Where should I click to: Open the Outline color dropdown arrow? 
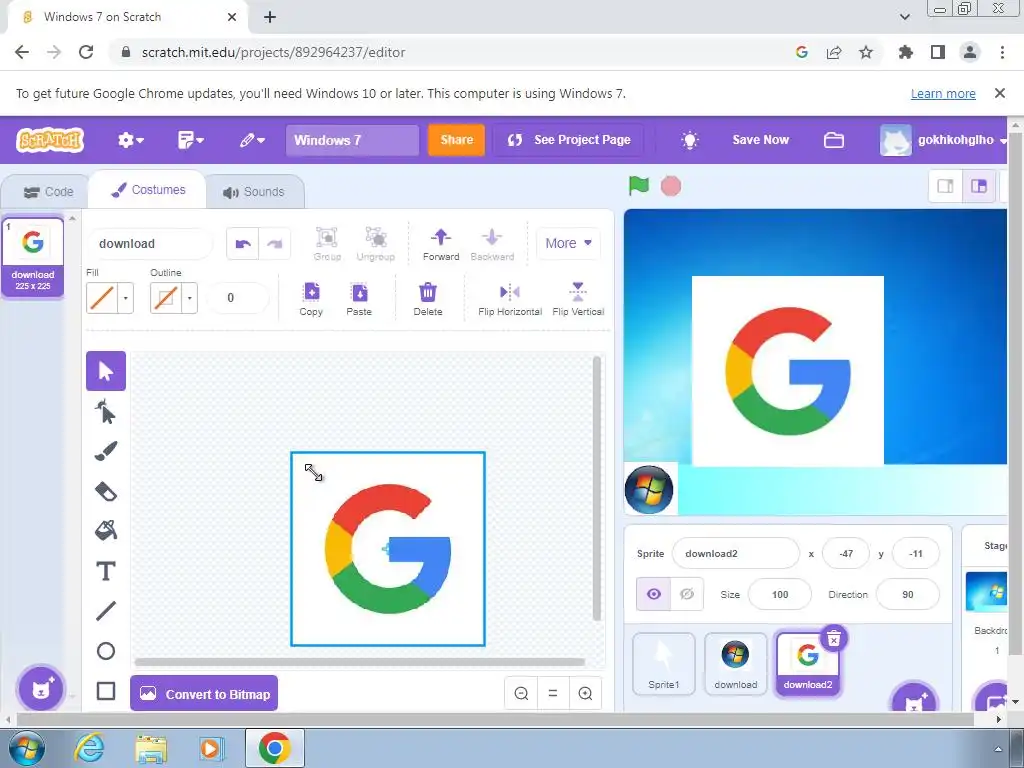pos(189,298)
